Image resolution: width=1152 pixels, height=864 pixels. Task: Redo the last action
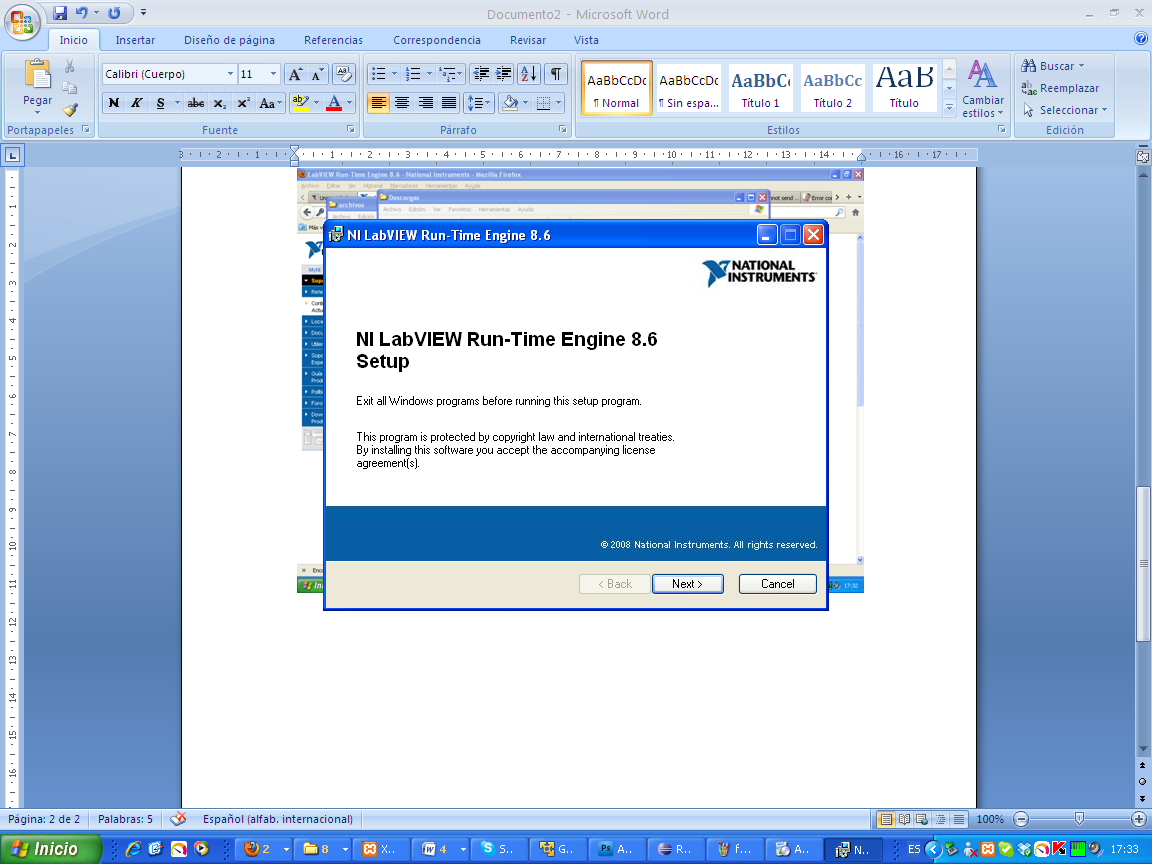(114, 12)
